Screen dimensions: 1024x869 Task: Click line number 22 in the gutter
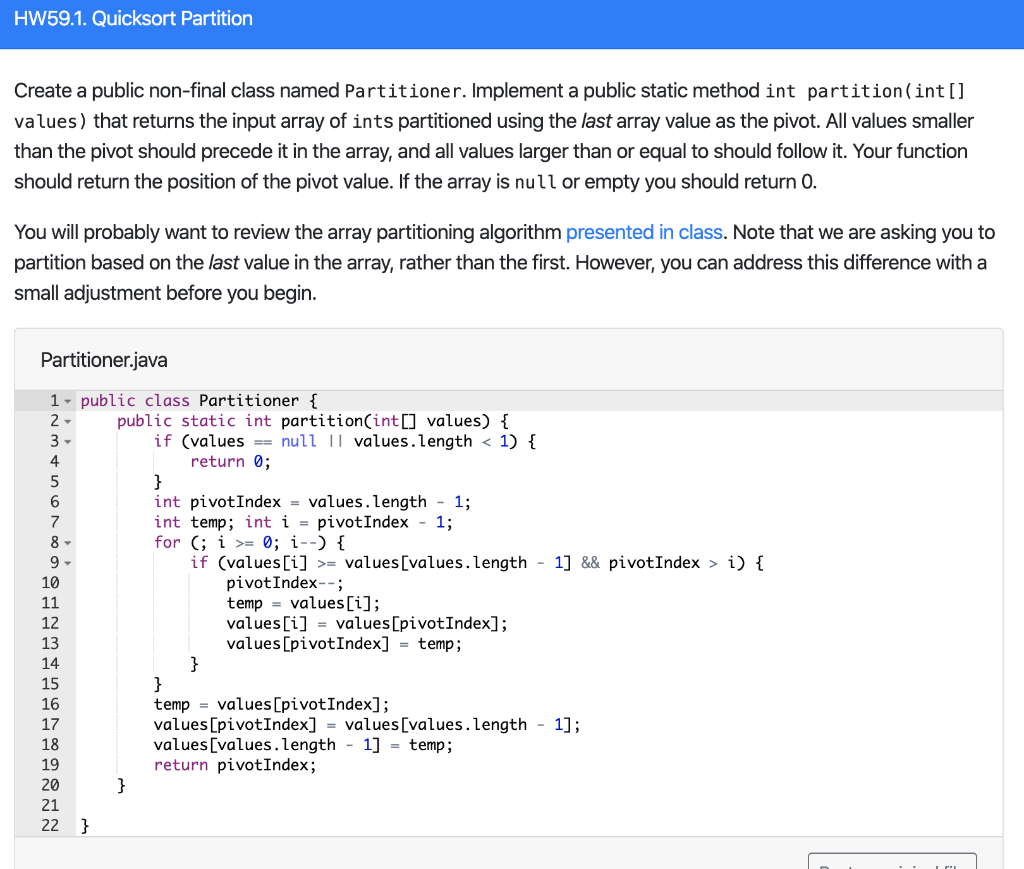[54, 825]
